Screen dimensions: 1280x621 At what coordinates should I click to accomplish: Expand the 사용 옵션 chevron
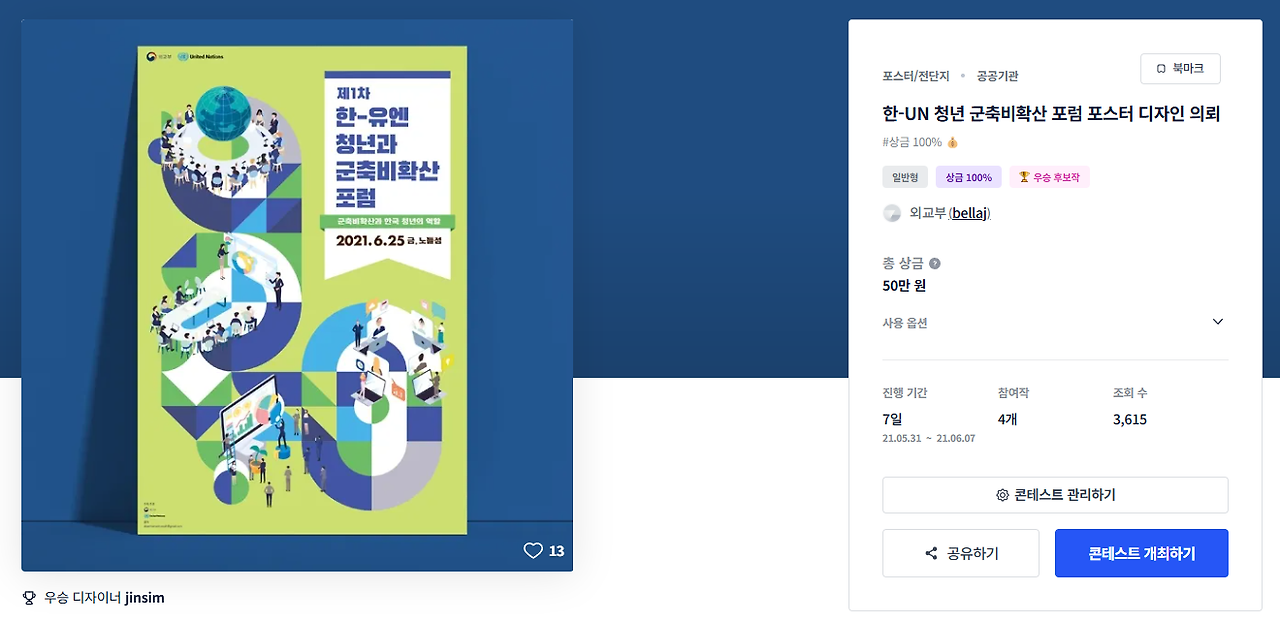click(1217, 322)
